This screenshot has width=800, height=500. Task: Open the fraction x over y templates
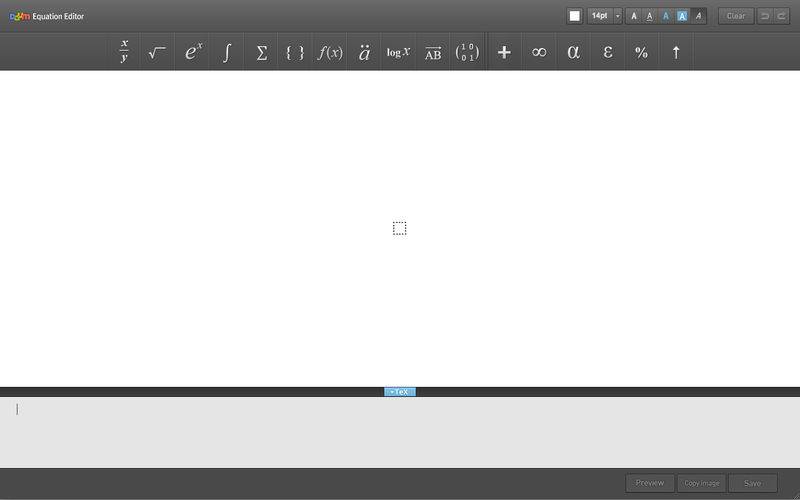[x=124, y=52]
